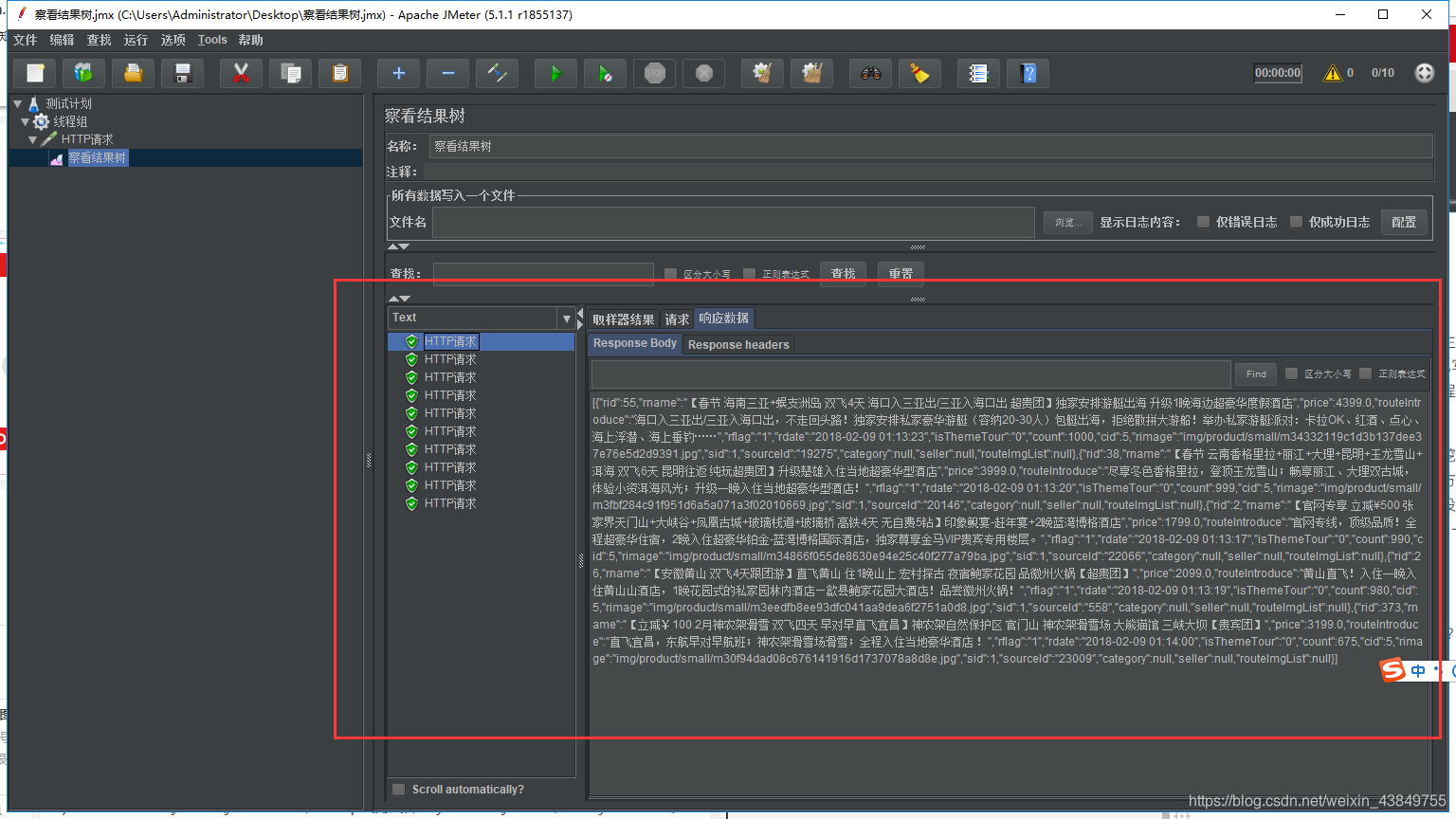Open function helper dialog

(x=979, y=73)
